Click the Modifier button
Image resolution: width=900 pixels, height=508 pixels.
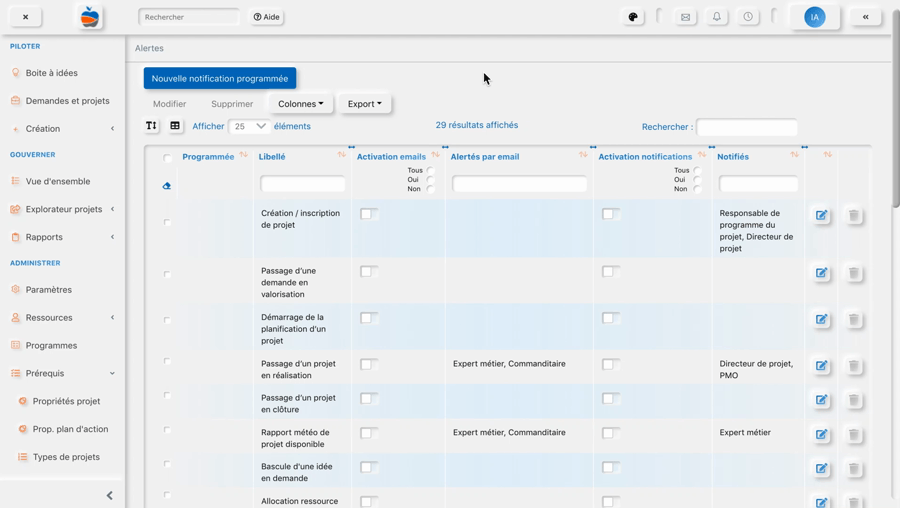[x=169, y=104]
